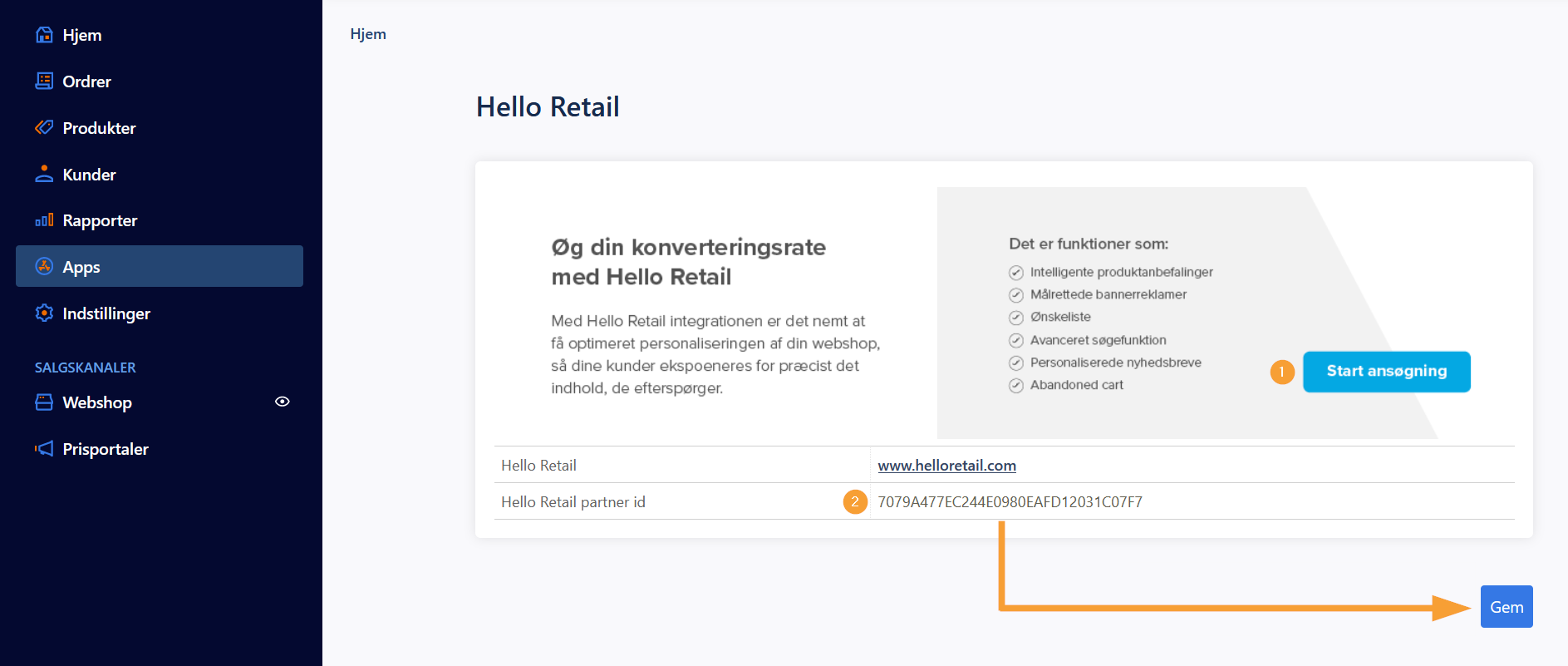Click the SALGSKANALER section header
This screenshot has height=666, width=1568.
[86, 368]
